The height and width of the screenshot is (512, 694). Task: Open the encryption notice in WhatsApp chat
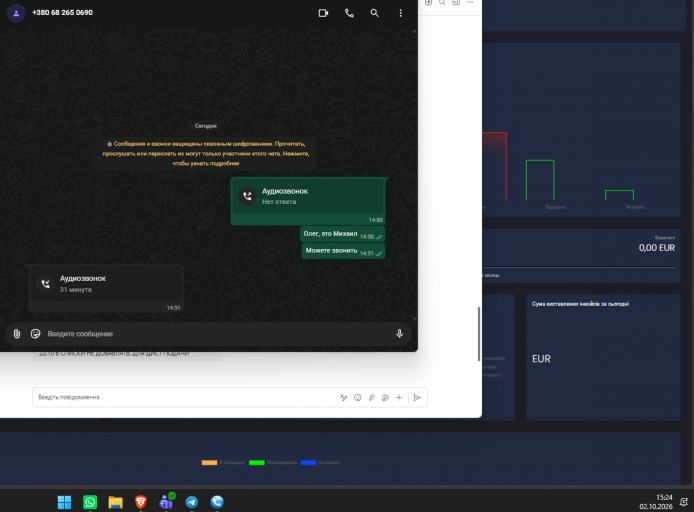[x=206, y=154]
